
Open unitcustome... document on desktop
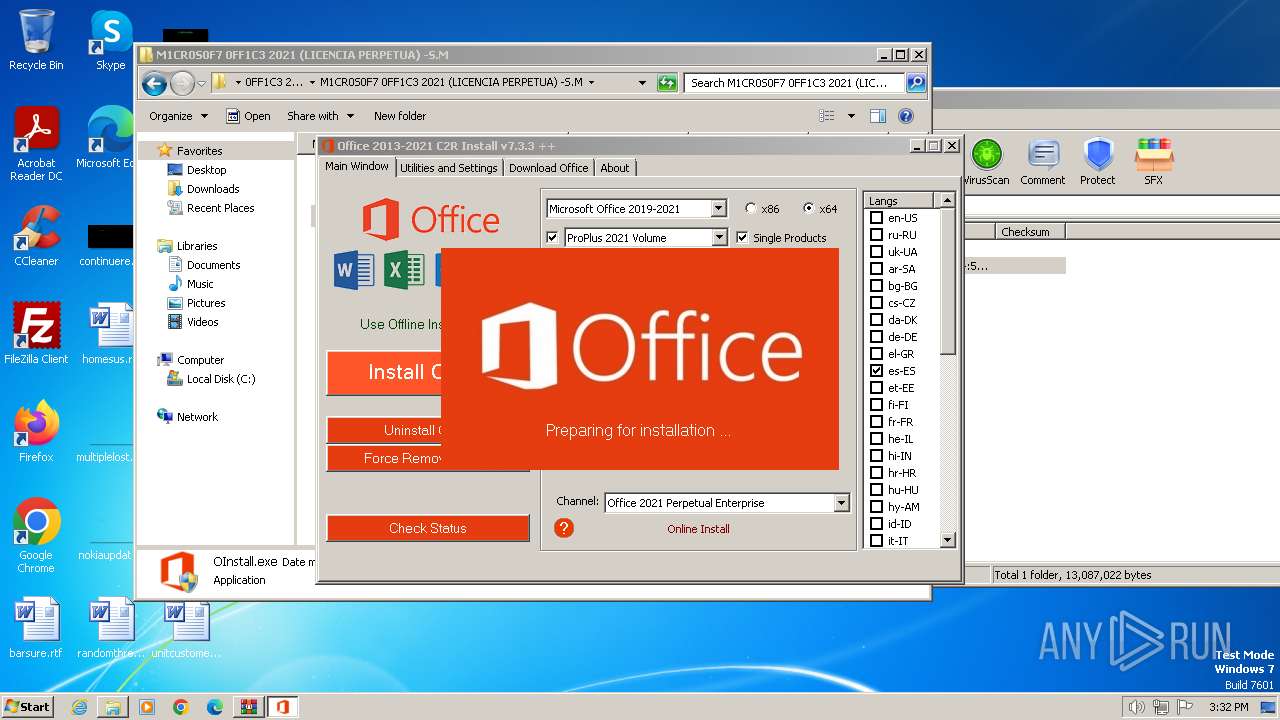186,628
